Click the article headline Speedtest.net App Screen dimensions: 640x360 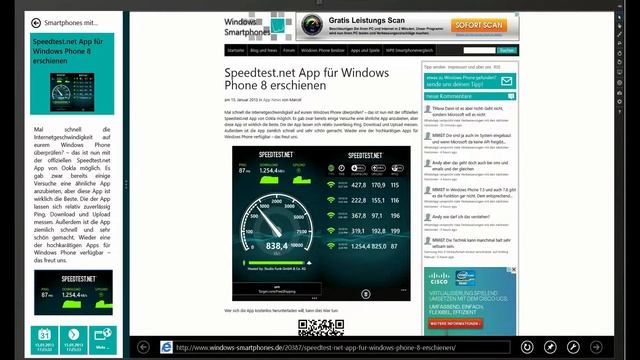tap(307, 79)
